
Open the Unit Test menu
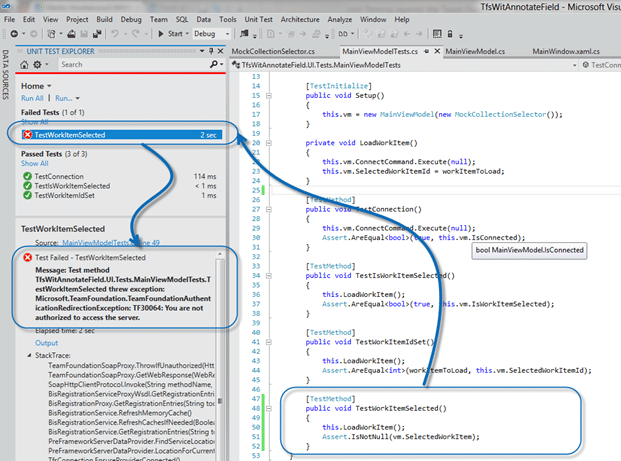coord(259,19)
